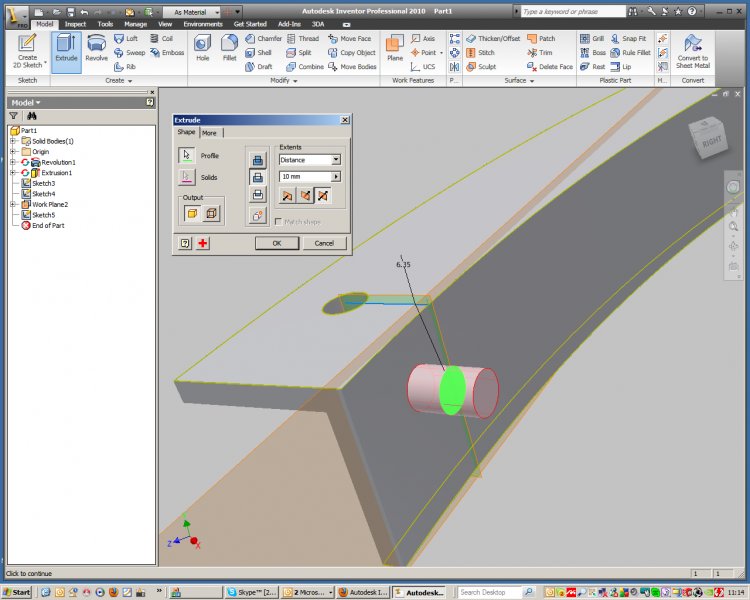Choose Surface output type
This screenshot has width=750, height=600.
[x=211, y=213]
